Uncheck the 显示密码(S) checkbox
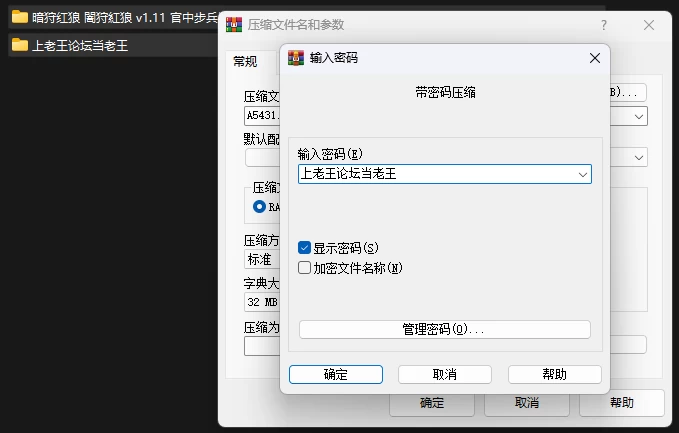The width and height of the screenshot is (679, 433). (304, 248)
